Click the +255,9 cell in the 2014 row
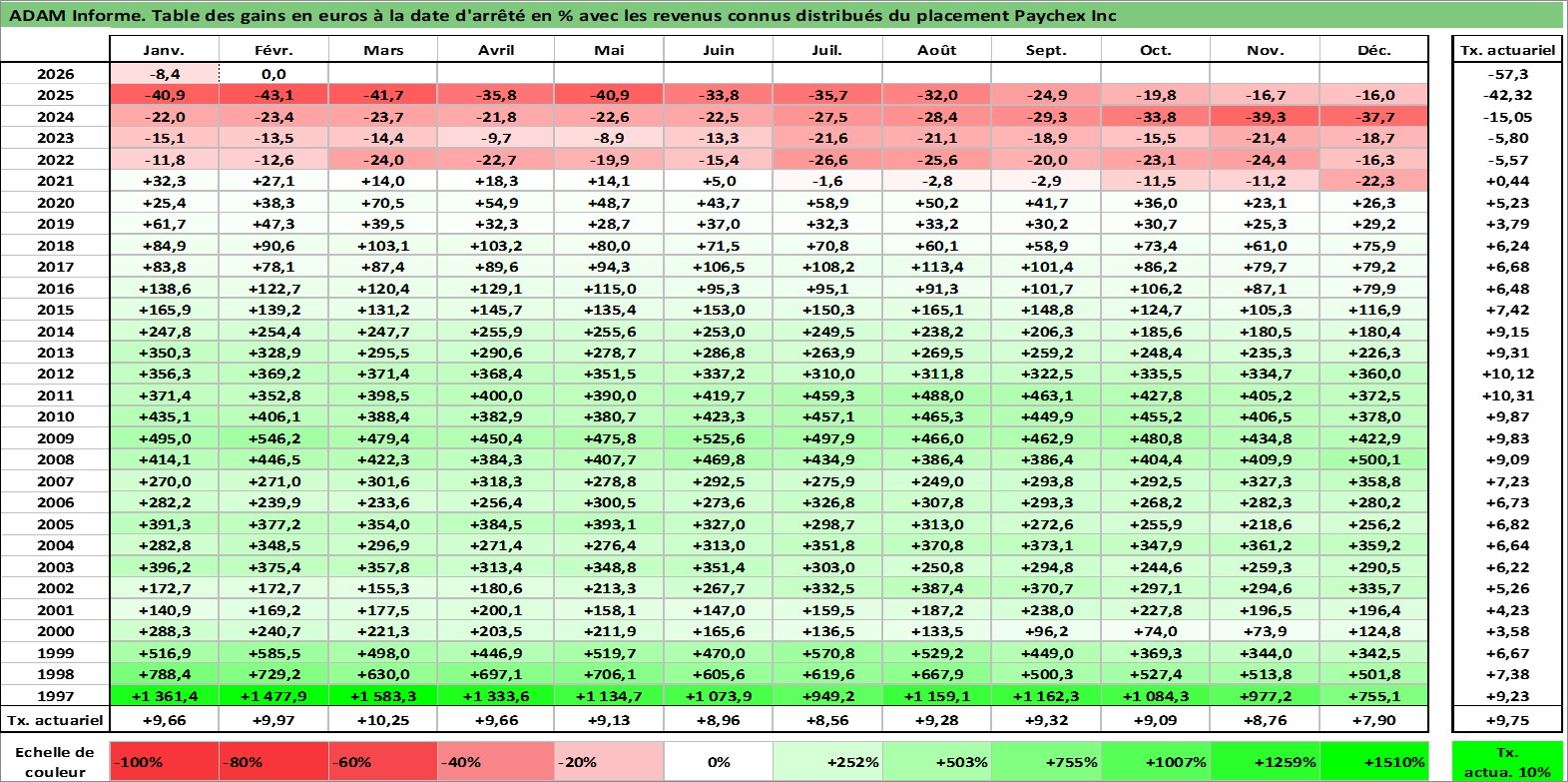1568x782 pixels. point(496,332)
